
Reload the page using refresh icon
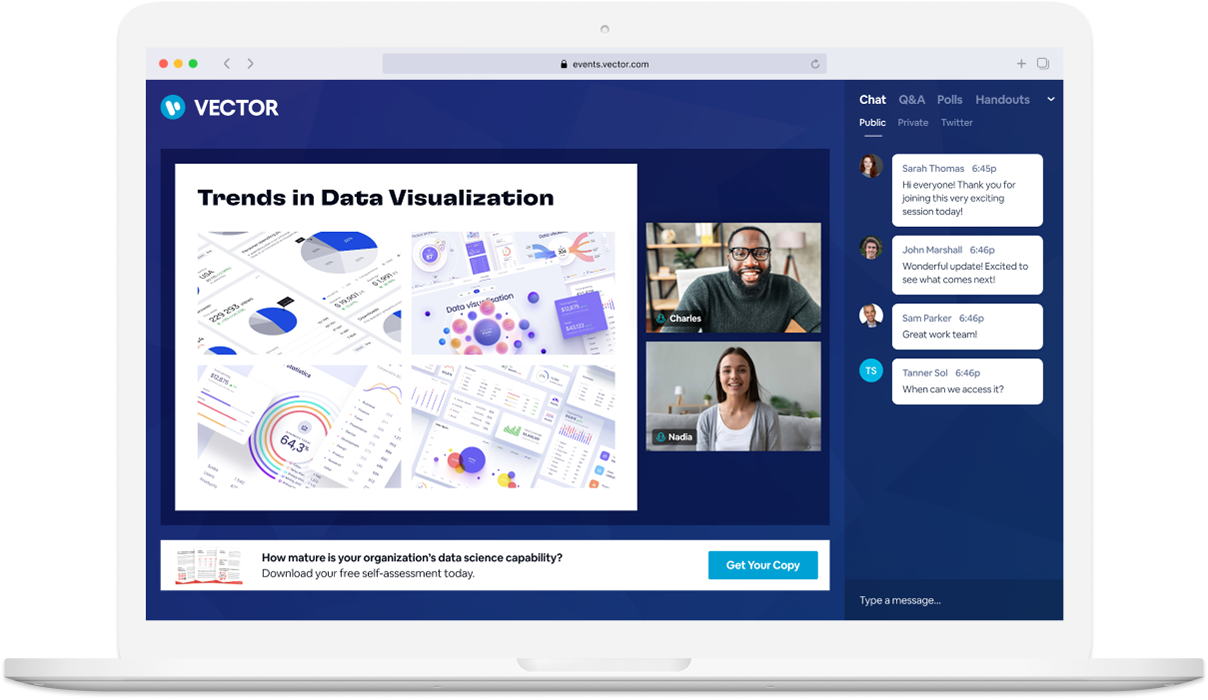click(815, 64)
